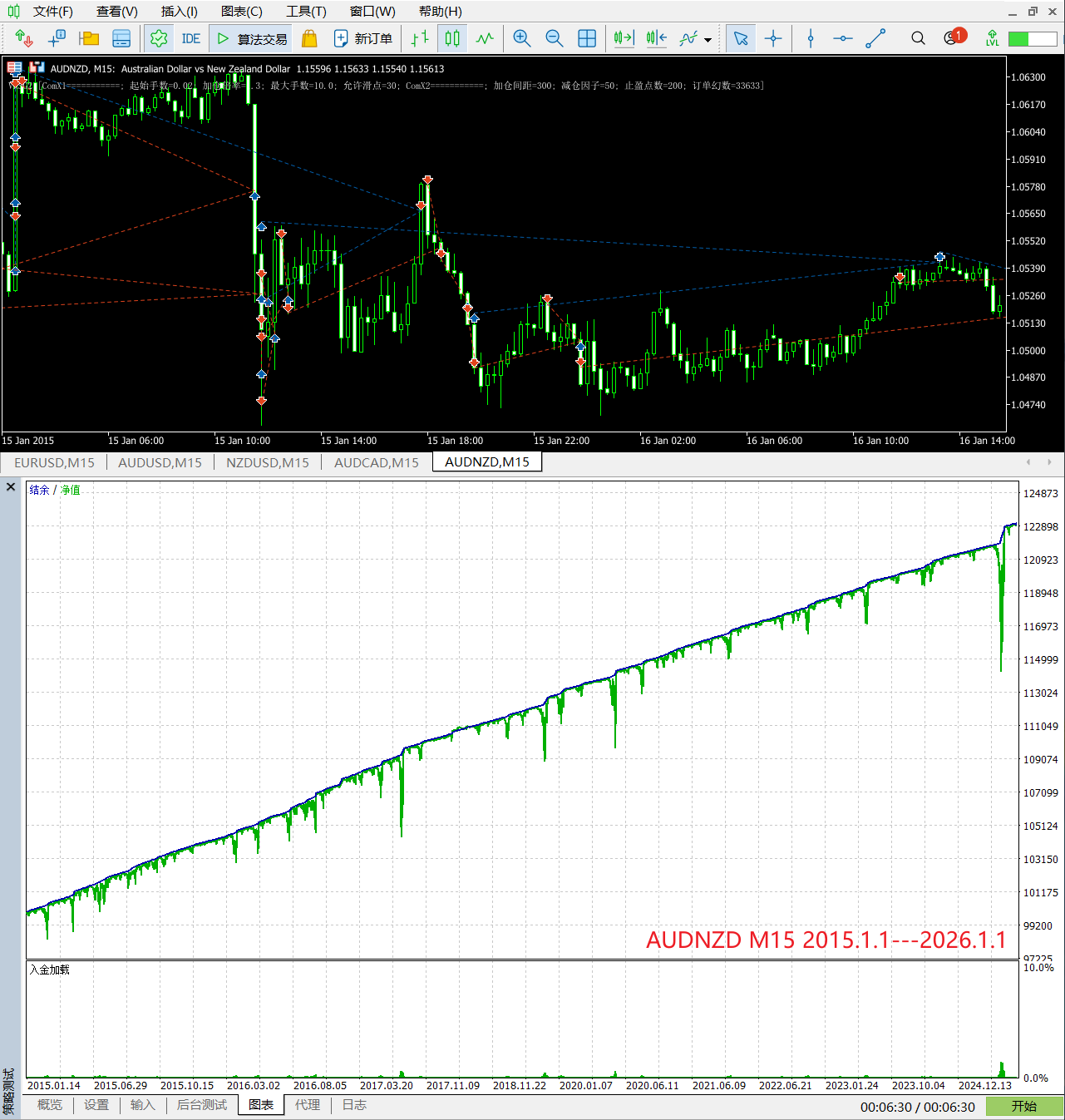Open the IDE MetaEditor button
Image resolution: width=1065 pixels, height=1120 pixels.
pos(190,38)
